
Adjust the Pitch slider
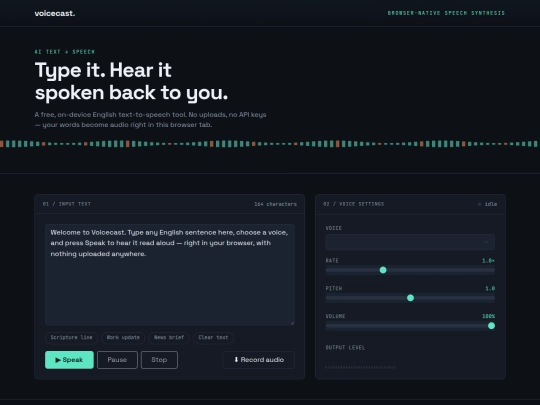(410, 298)
